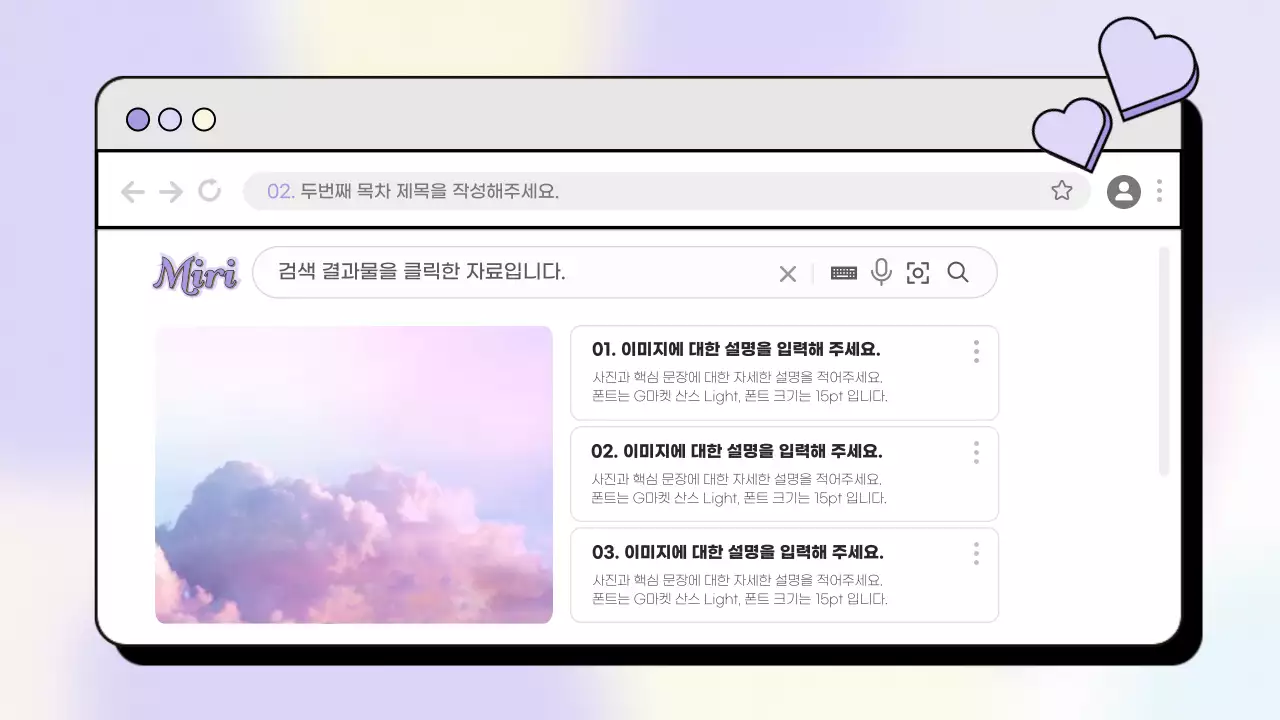The width and height of the screenshot is (1280, 720).
Task: Open the kebab menu on result 02
Action: click(976, 452)
